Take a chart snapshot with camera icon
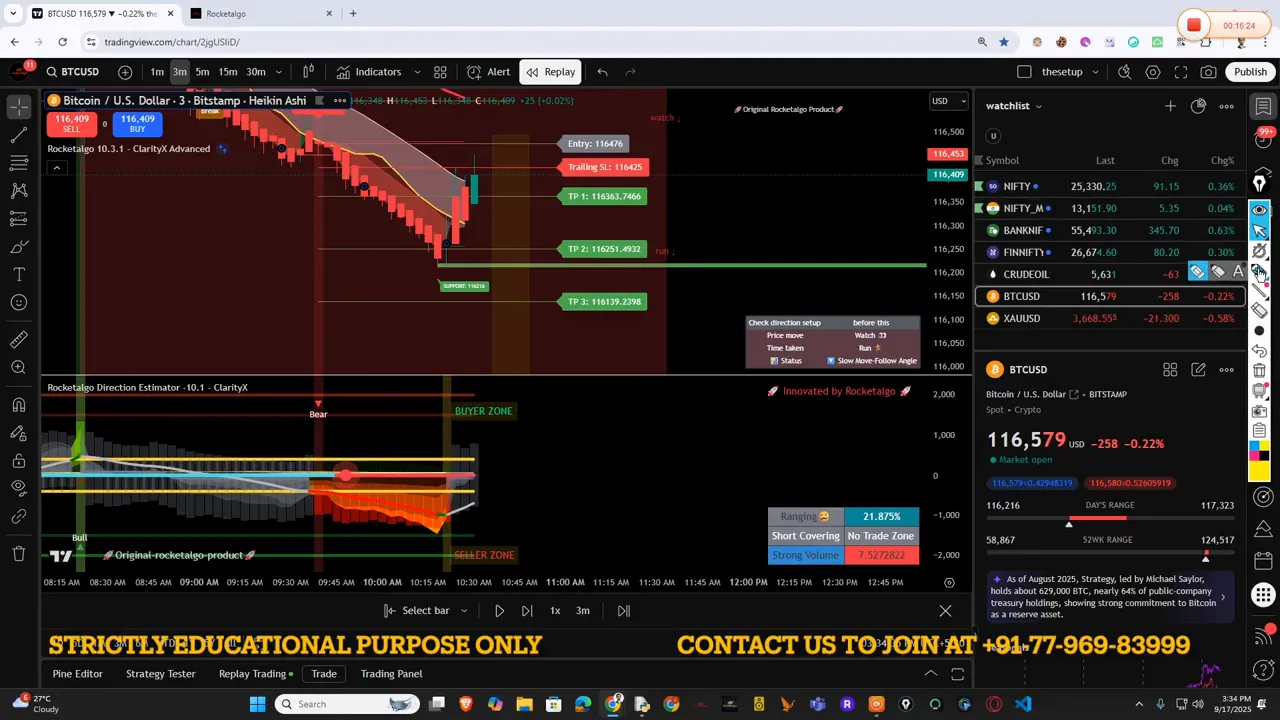Viewport: 1280px width, 720px height. 1208,72
